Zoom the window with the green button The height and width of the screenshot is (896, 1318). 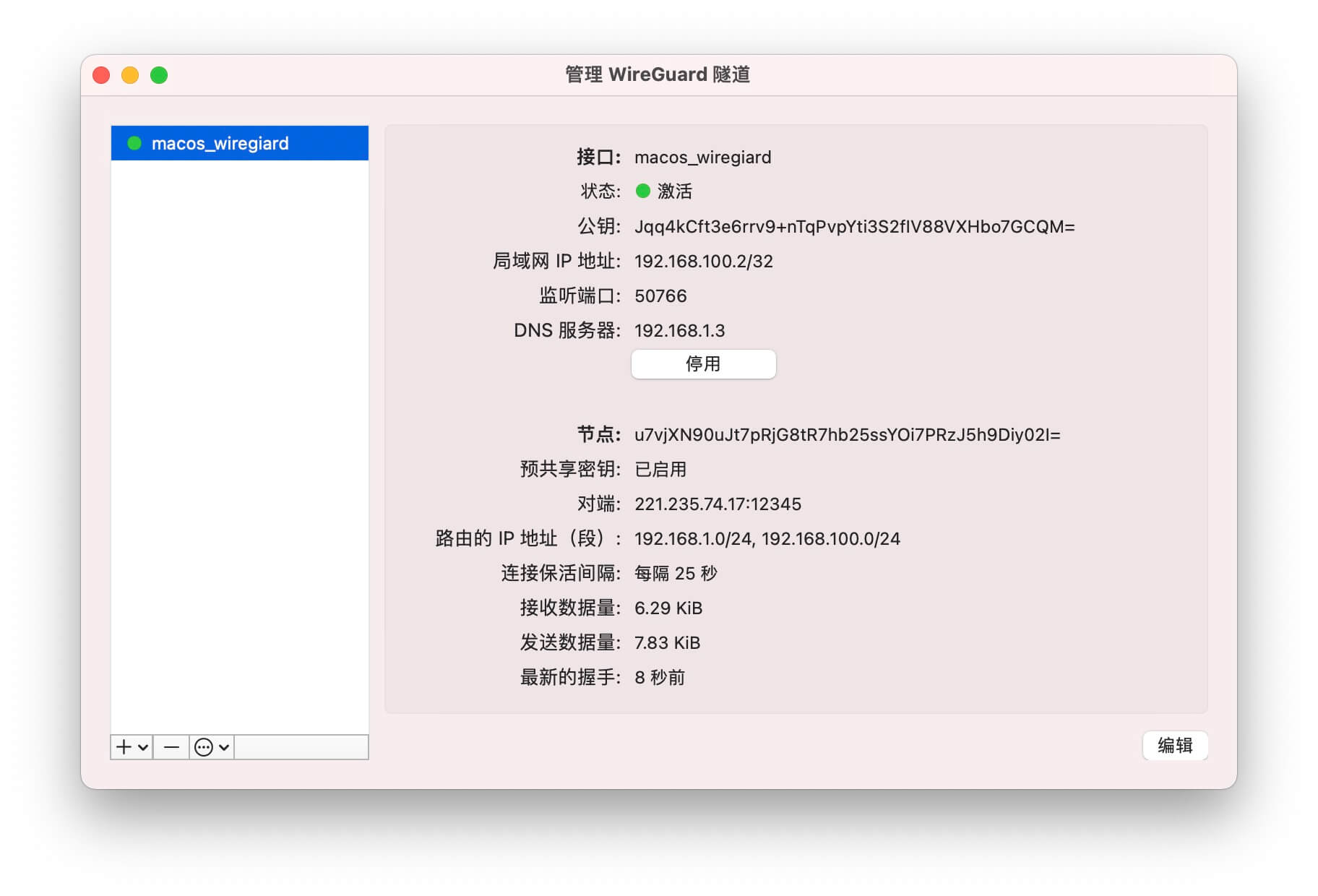coord(159,75)
